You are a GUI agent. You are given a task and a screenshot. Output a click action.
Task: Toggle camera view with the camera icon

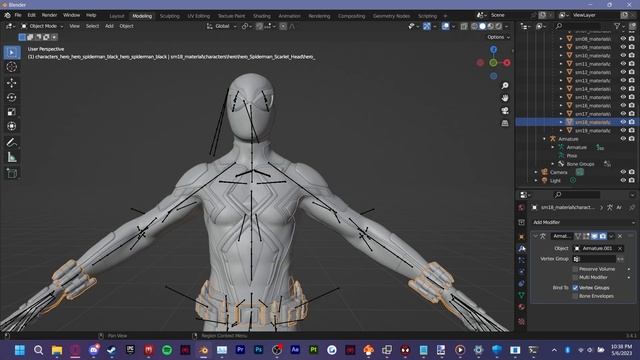(505, 111)
